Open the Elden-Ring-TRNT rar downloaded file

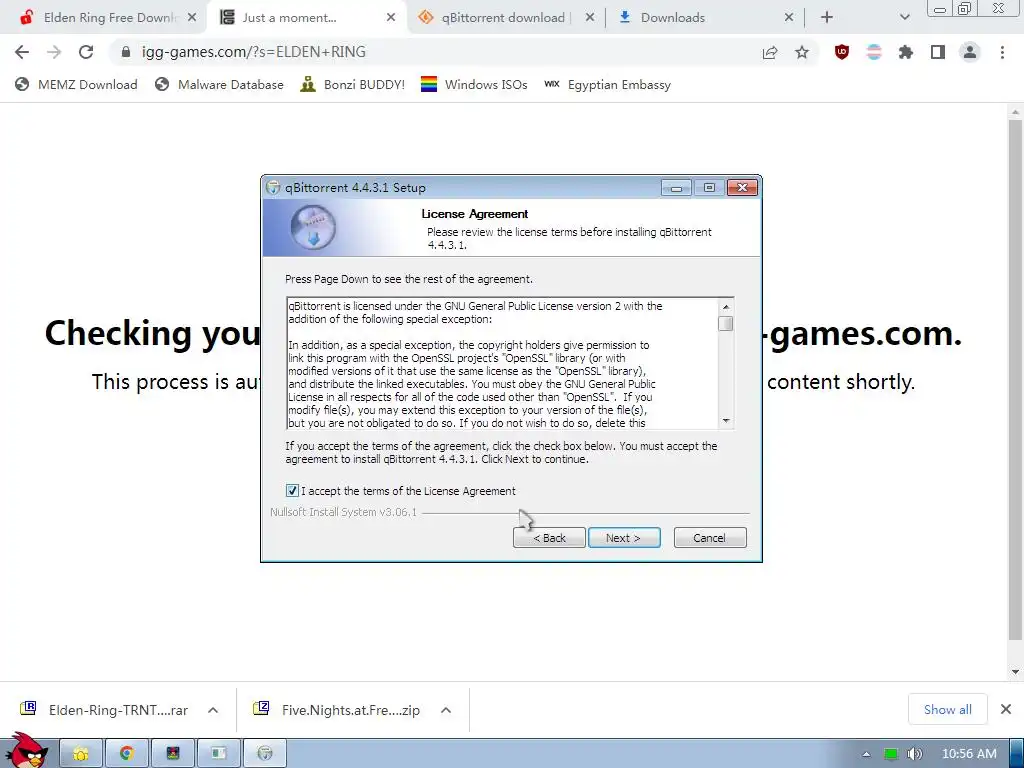pos(104,710)
